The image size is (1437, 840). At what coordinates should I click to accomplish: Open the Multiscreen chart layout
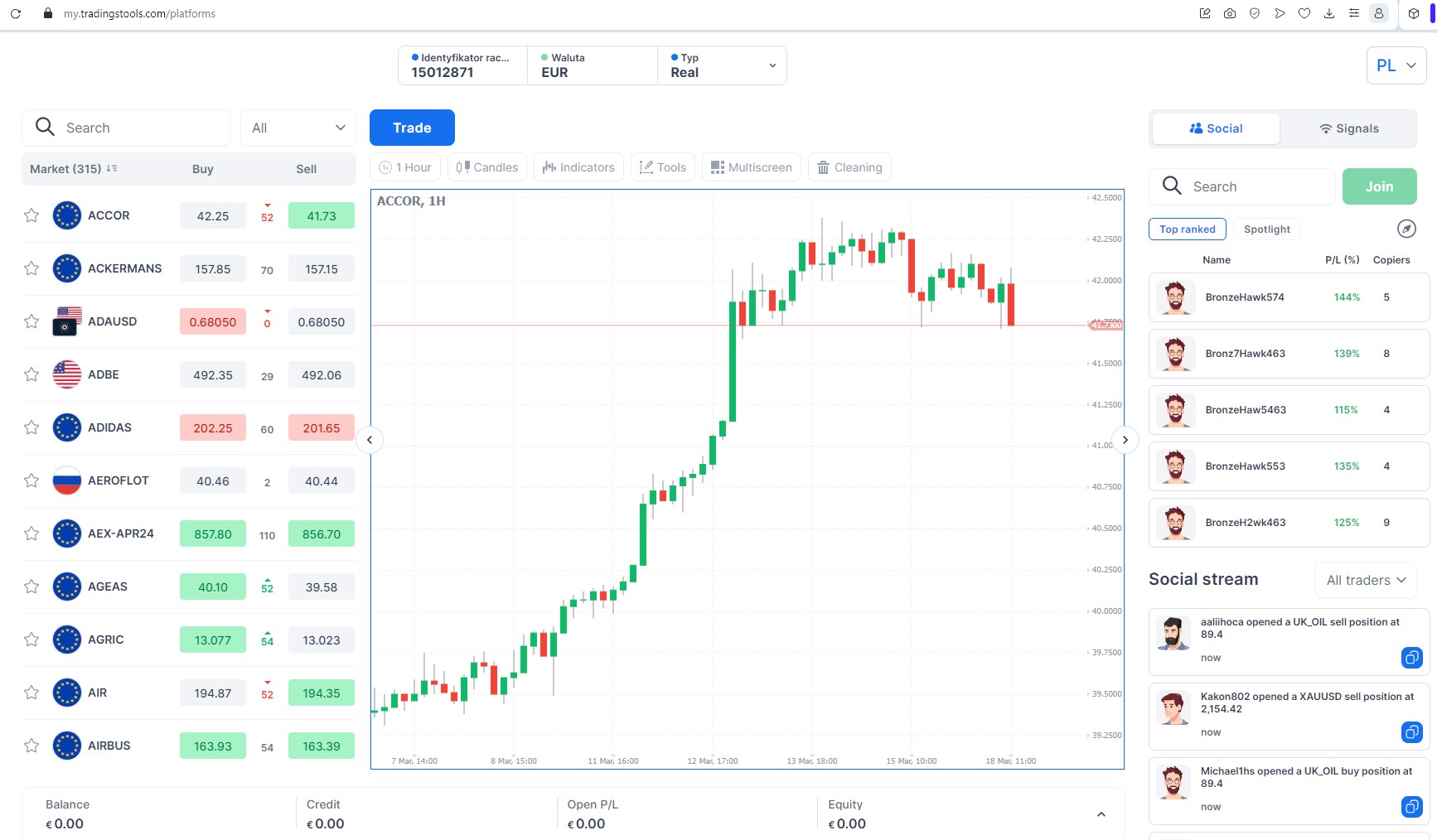coord(752,167)
